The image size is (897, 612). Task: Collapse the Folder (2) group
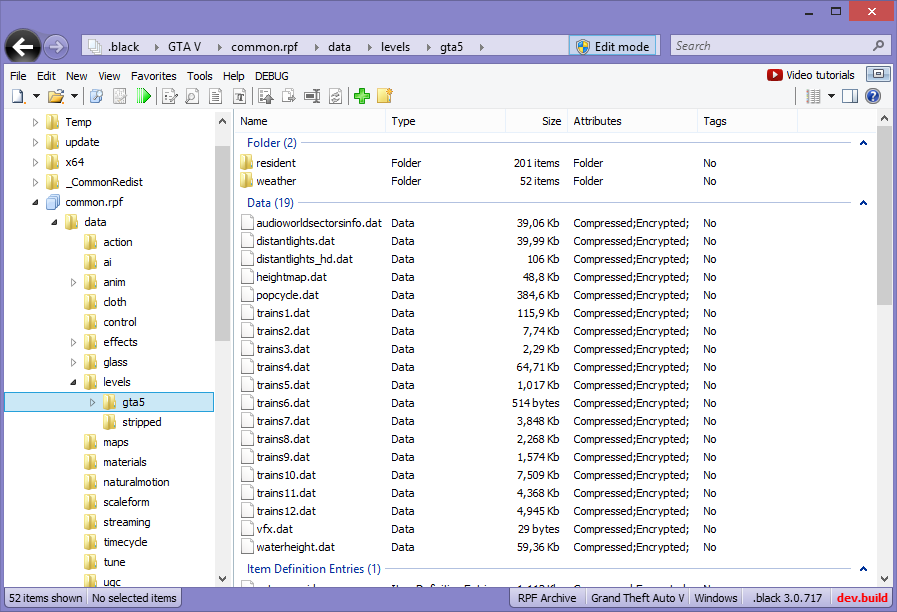point(863,142)
